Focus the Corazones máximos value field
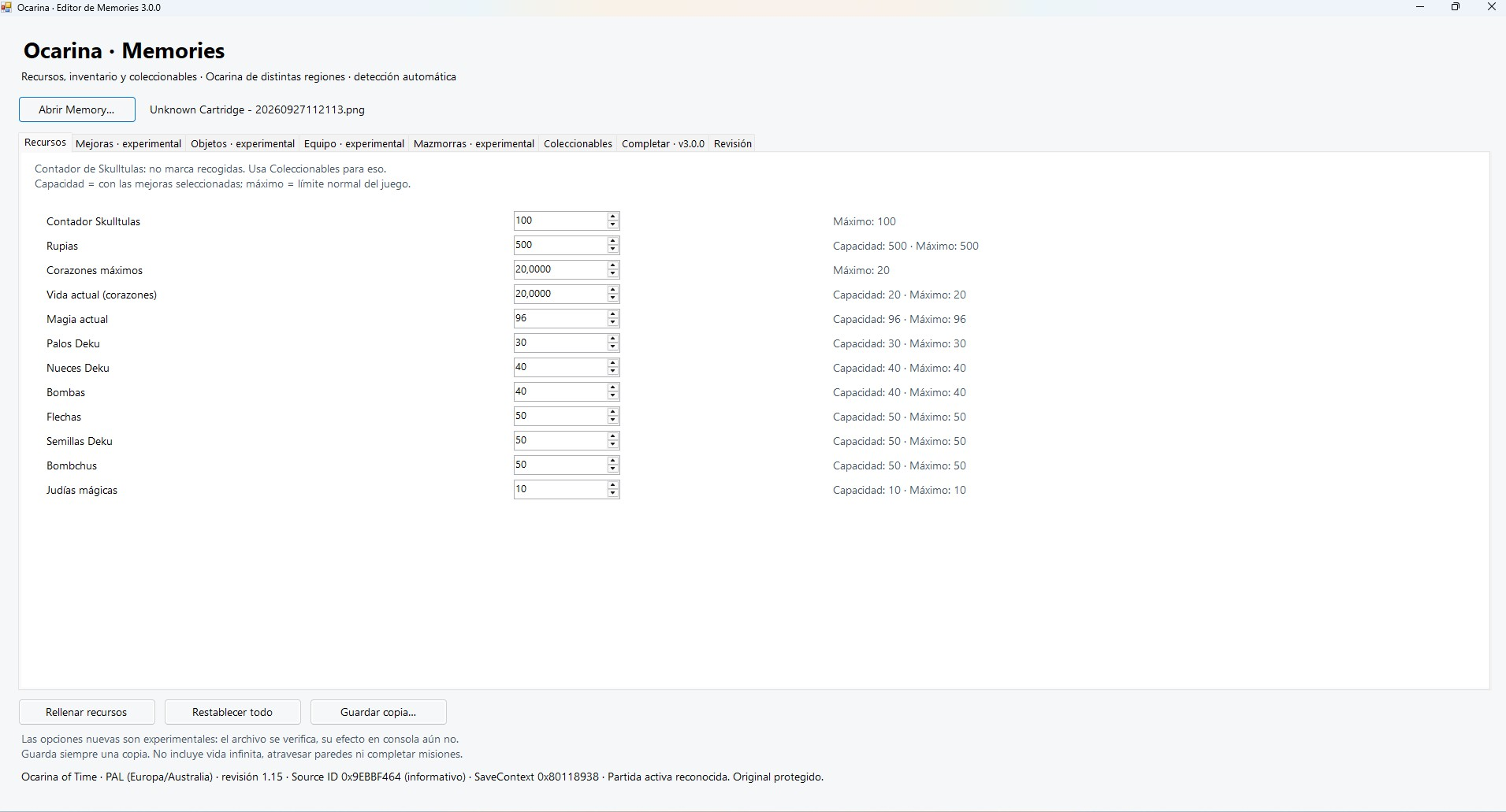 click(560, 269)
